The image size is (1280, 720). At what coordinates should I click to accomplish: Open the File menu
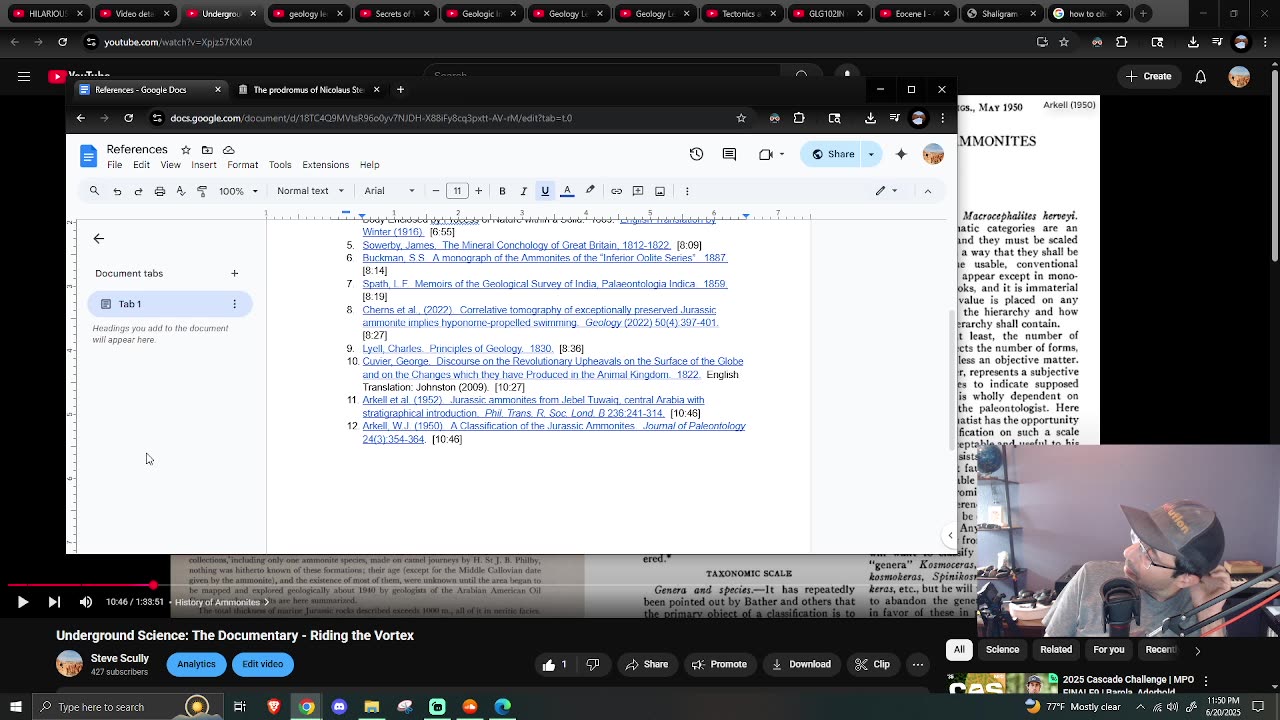(115, 165)
